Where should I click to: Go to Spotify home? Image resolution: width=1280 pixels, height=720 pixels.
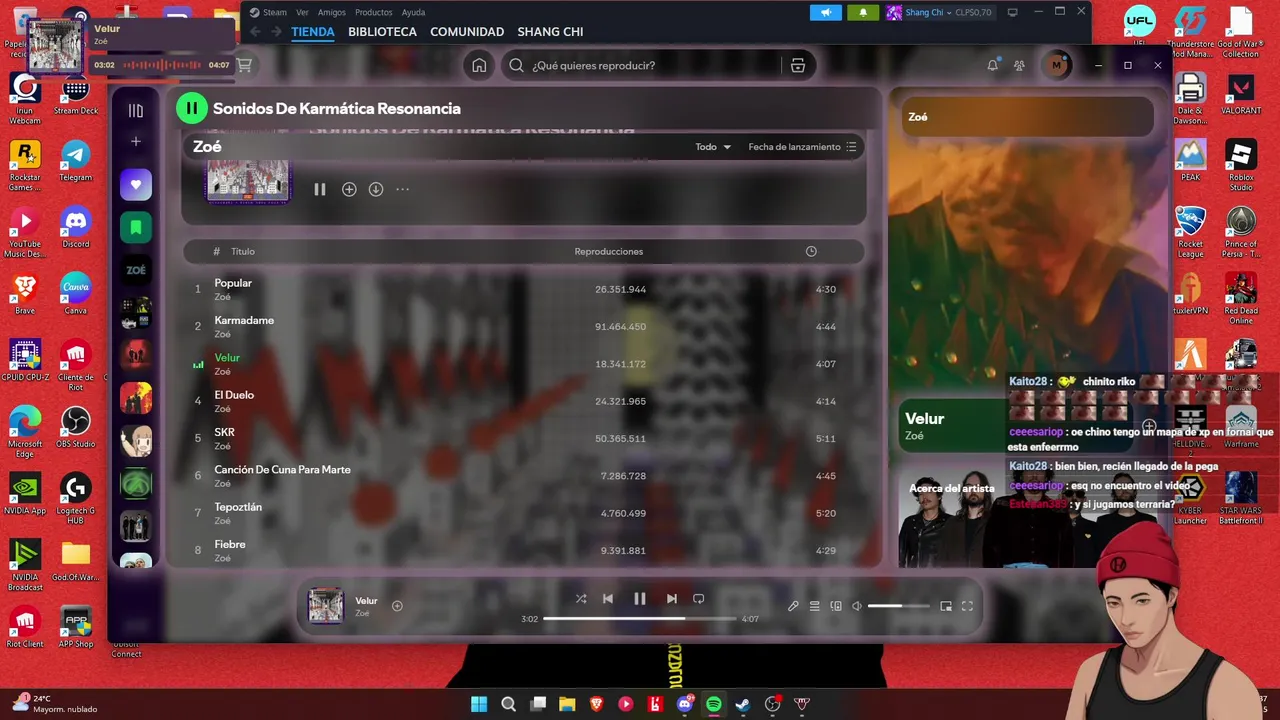(479, 65)
